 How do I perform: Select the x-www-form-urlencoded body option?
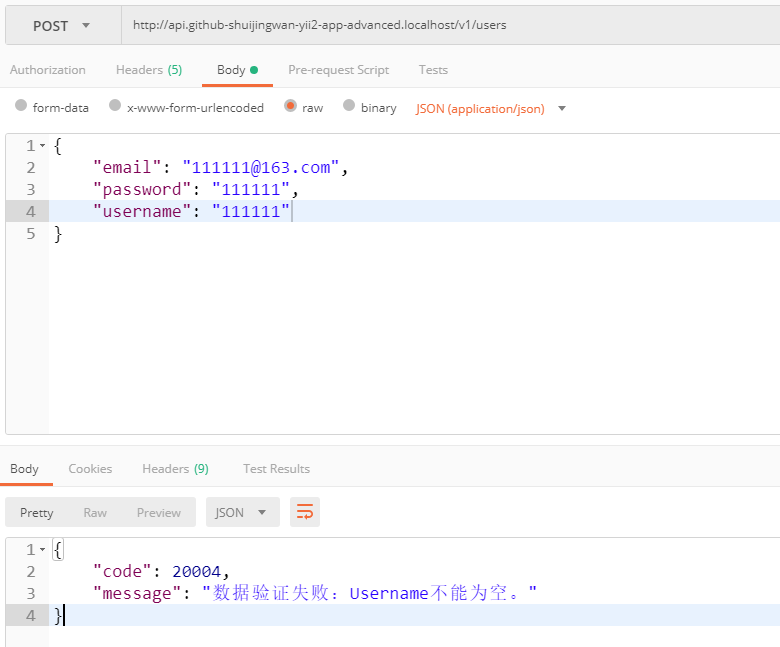(115, 106)
